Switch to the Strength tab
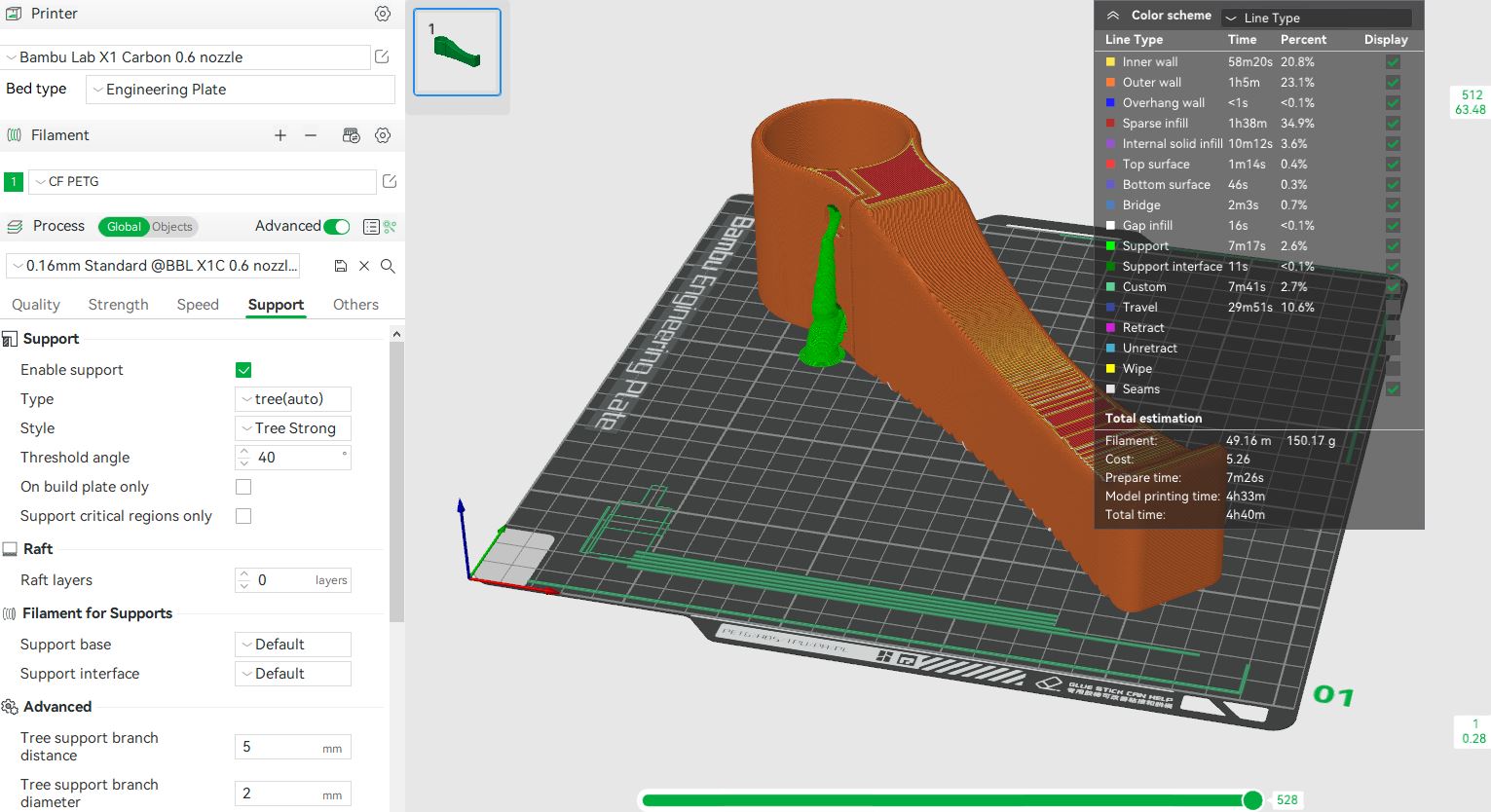 click(118, 305)
